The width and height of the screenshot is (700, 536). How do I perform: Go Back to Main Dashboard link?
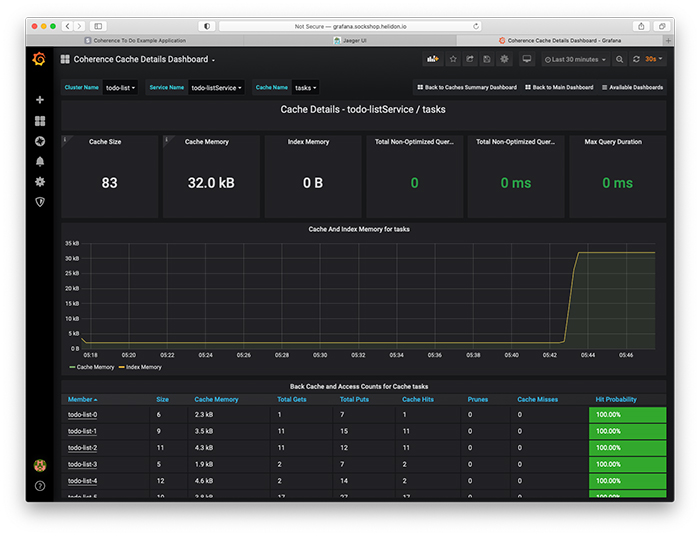(559, 87)
